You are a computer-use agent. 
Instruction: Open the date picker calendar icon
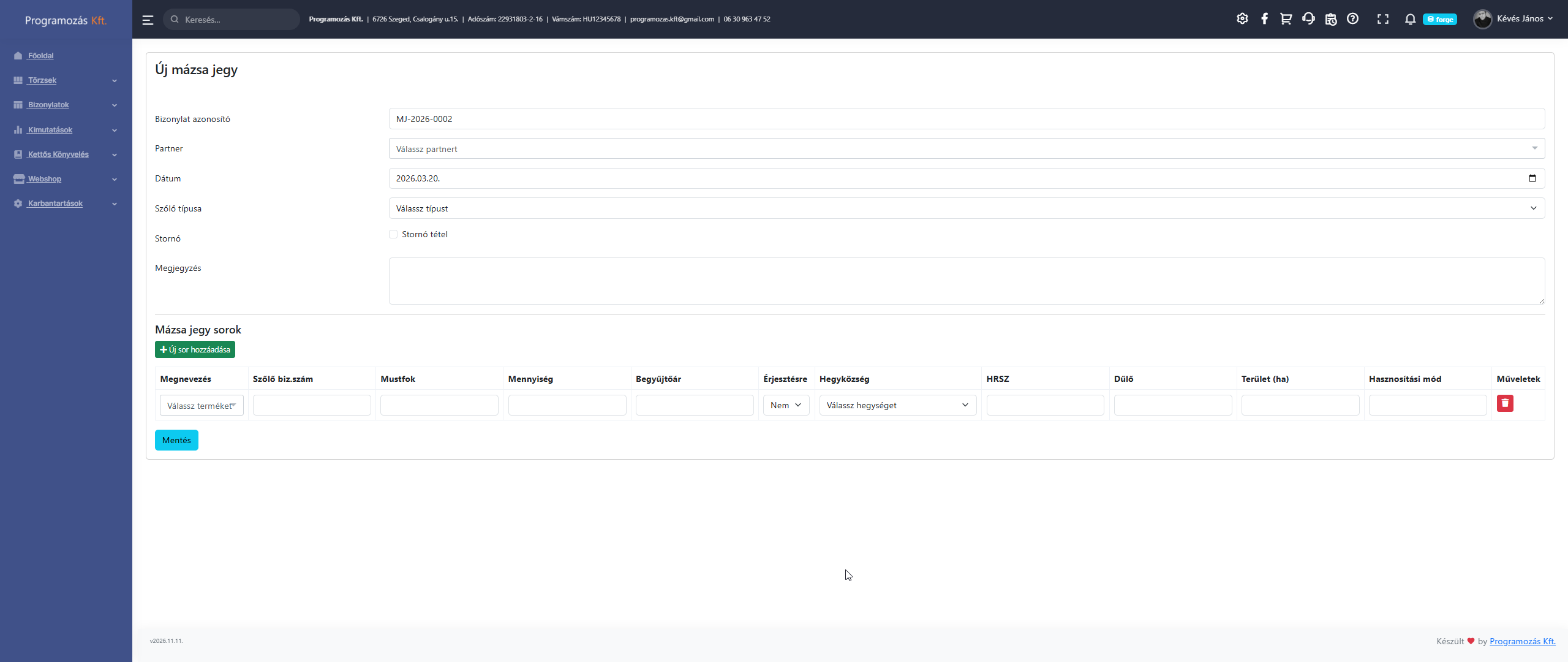(x=1532, y=178)
